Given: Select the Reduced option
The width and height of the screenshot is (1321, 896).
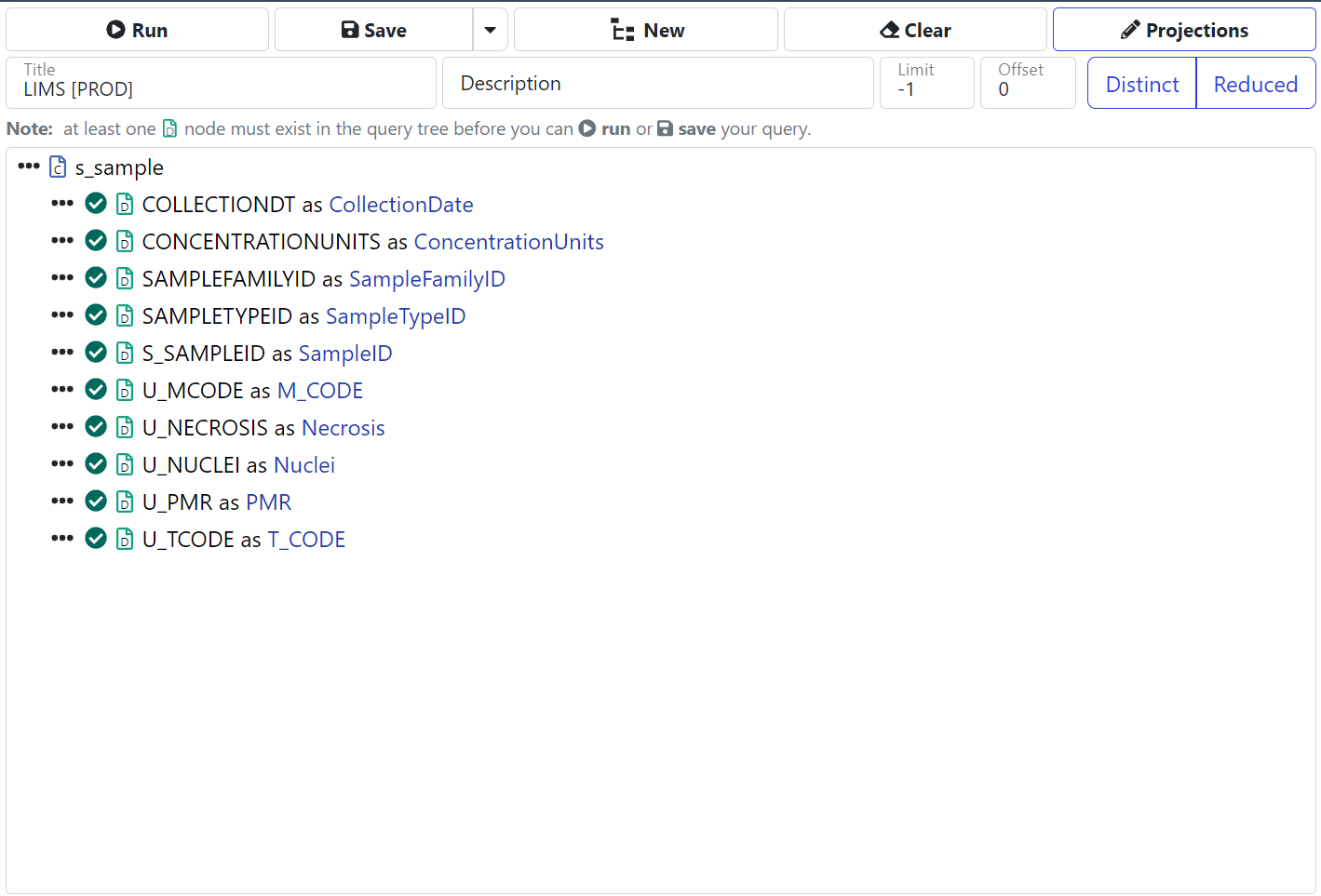Looking at the screenshot, I should (1255, 84).
